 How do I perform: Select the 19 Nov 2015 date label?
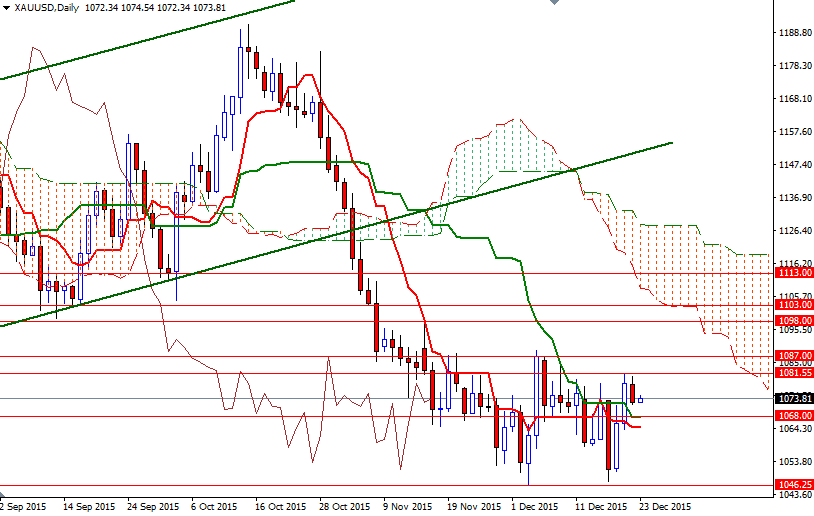(x=471, y=506)
